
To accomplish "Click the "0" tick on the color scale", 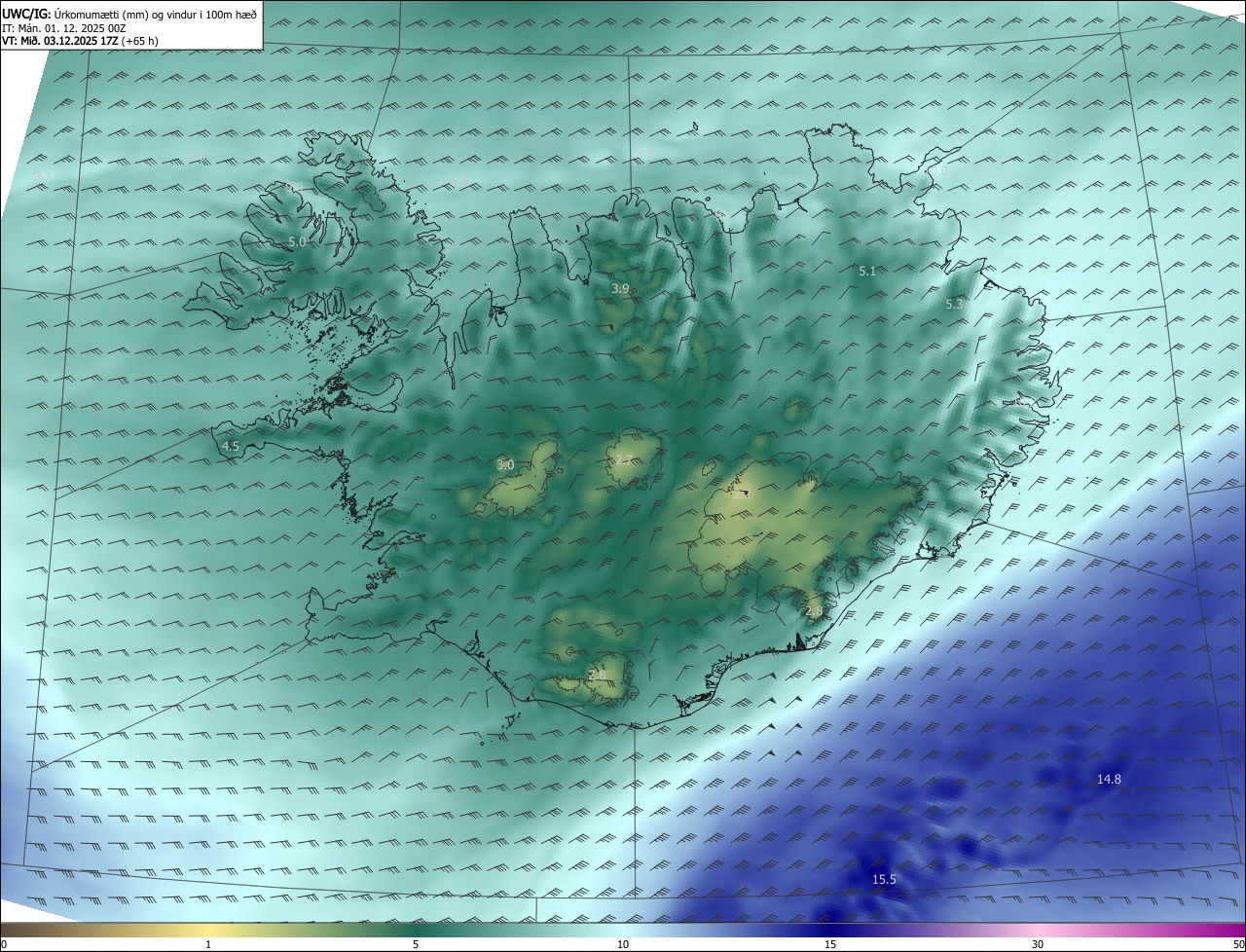I will click(4, 944).
